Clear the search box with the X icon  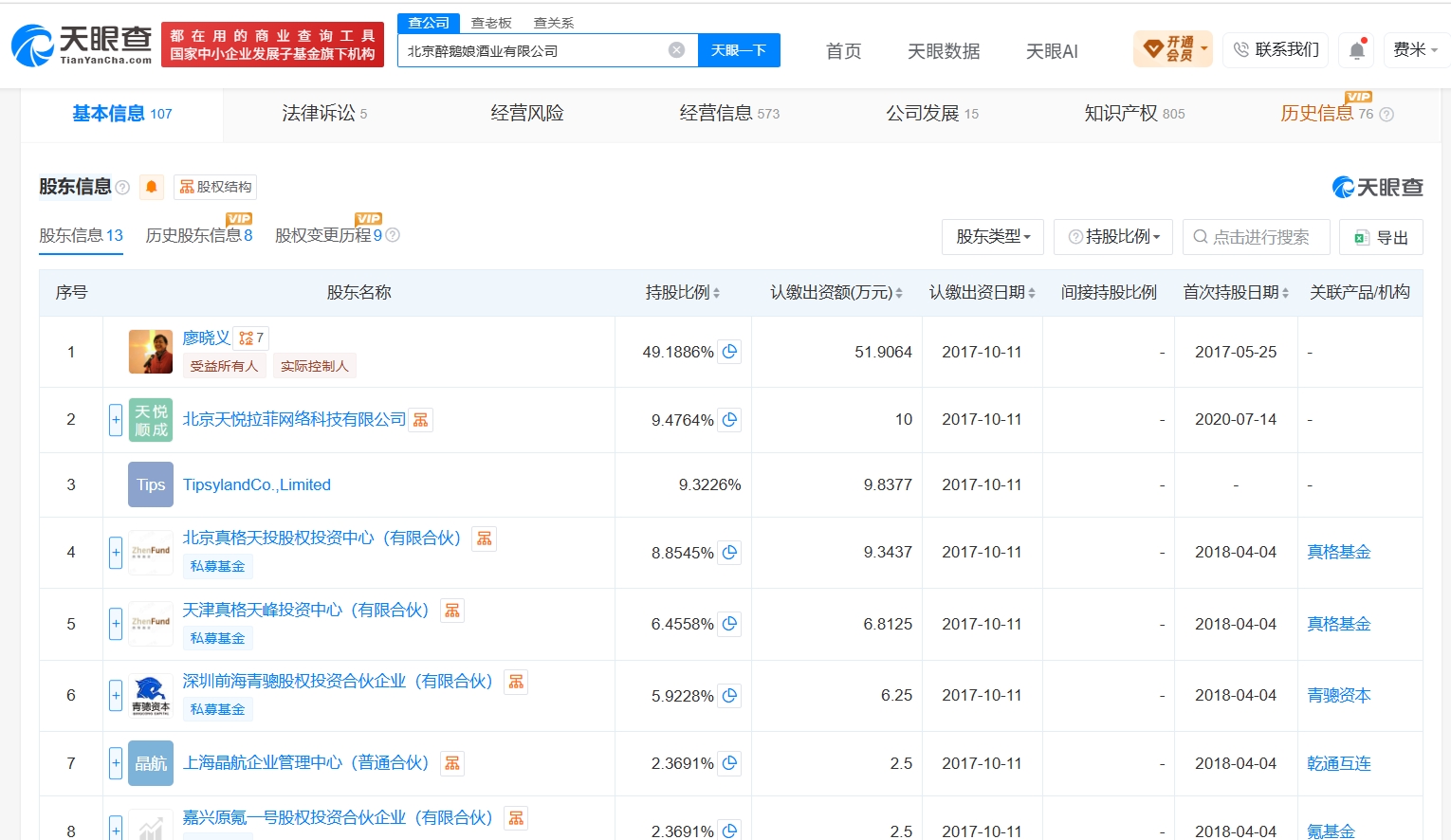pos(676,50)
